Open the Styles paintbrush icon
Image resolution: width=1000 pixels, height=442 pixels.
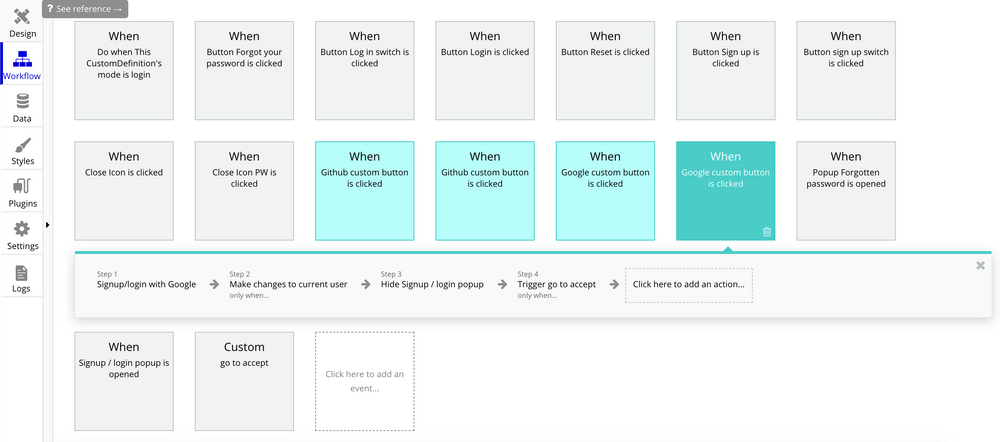[22, 145]
